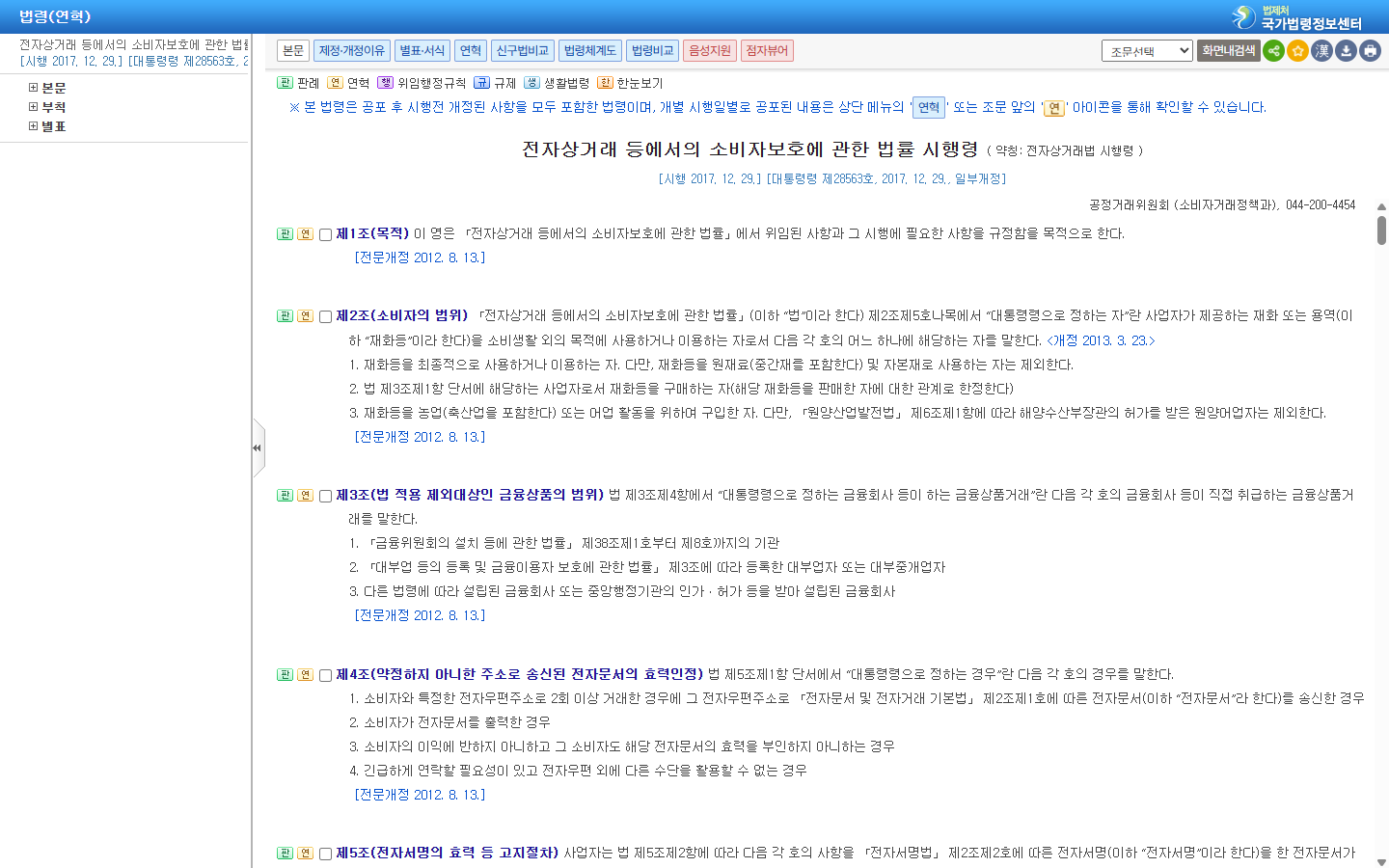
Task: Click the 화면내검색 button
Action: [1228, 50]
